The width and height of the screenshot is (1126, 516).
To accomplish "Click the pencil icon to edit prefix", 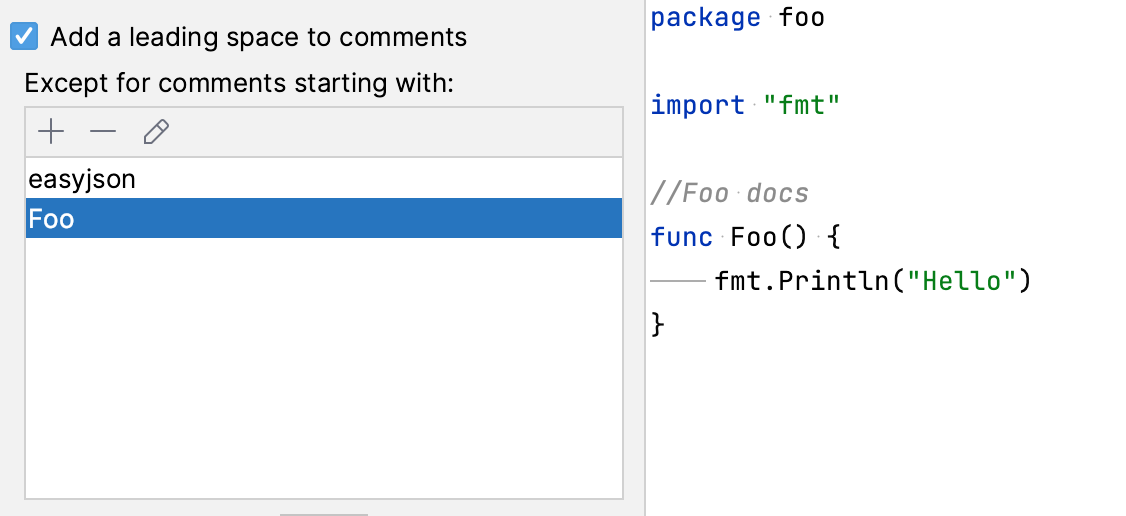I will coord(156,132).
